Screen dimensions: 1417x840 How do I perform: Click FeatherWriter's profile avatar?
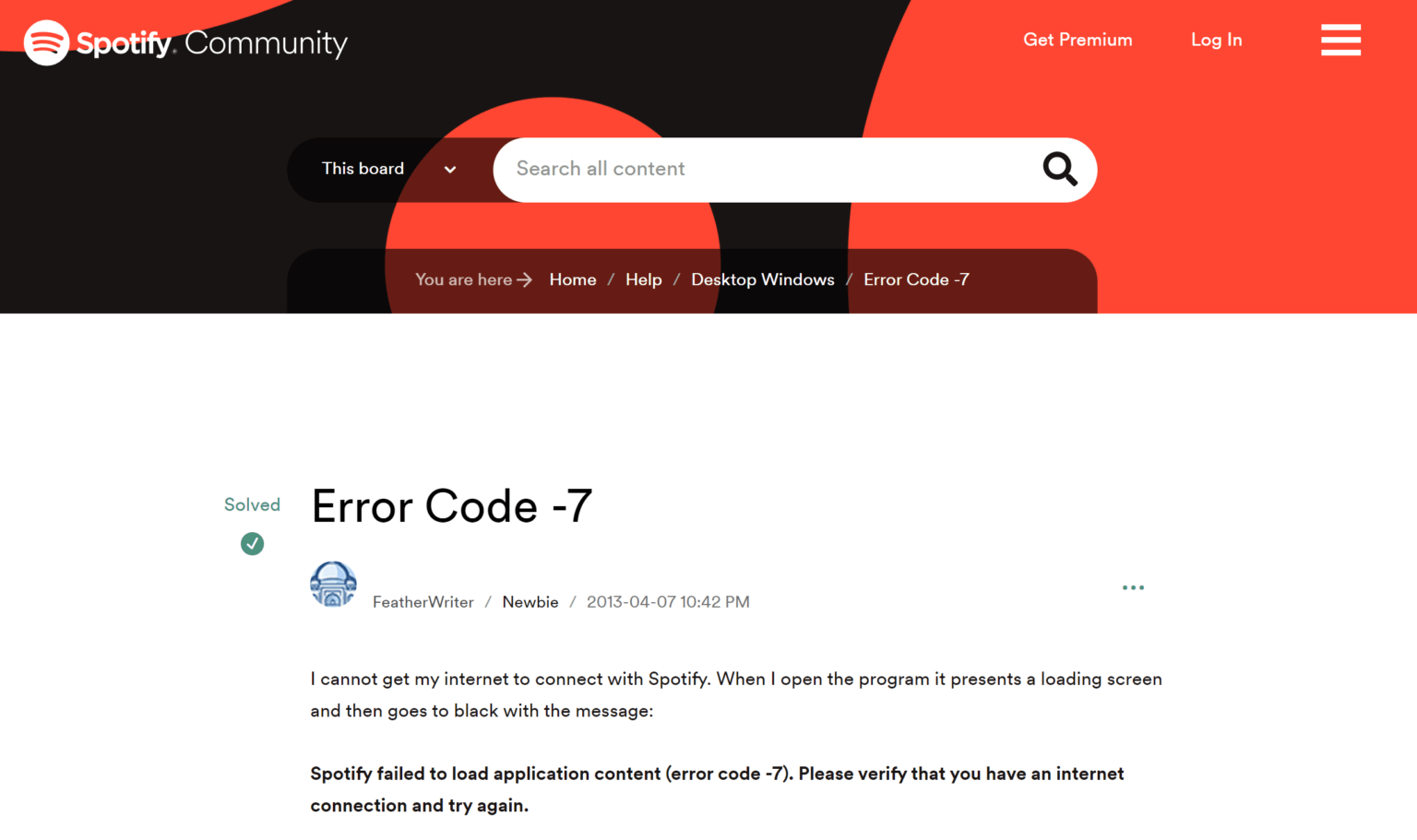tap(333, 585)
